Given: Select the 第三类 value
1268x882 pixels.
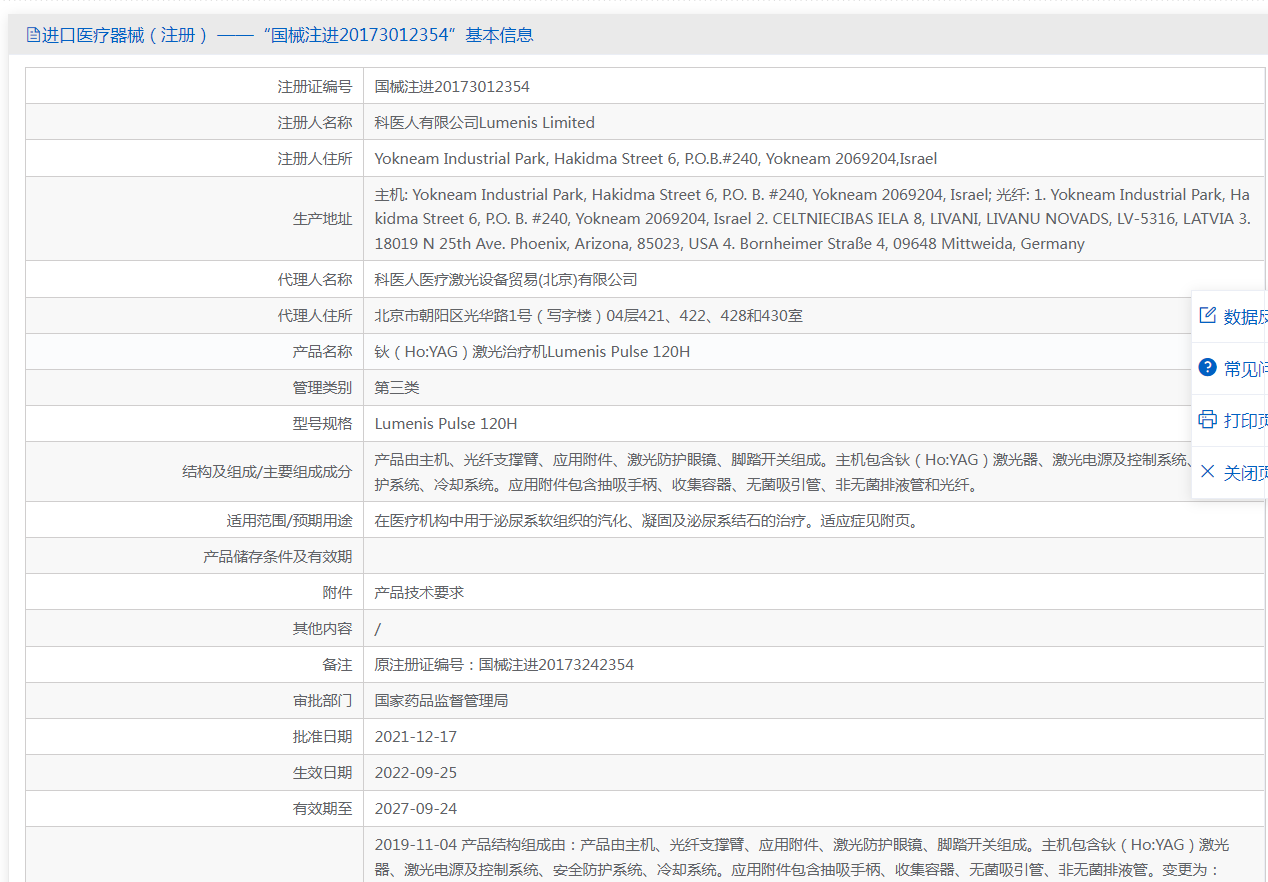Looking at the screenshot, I should point(397,388).
